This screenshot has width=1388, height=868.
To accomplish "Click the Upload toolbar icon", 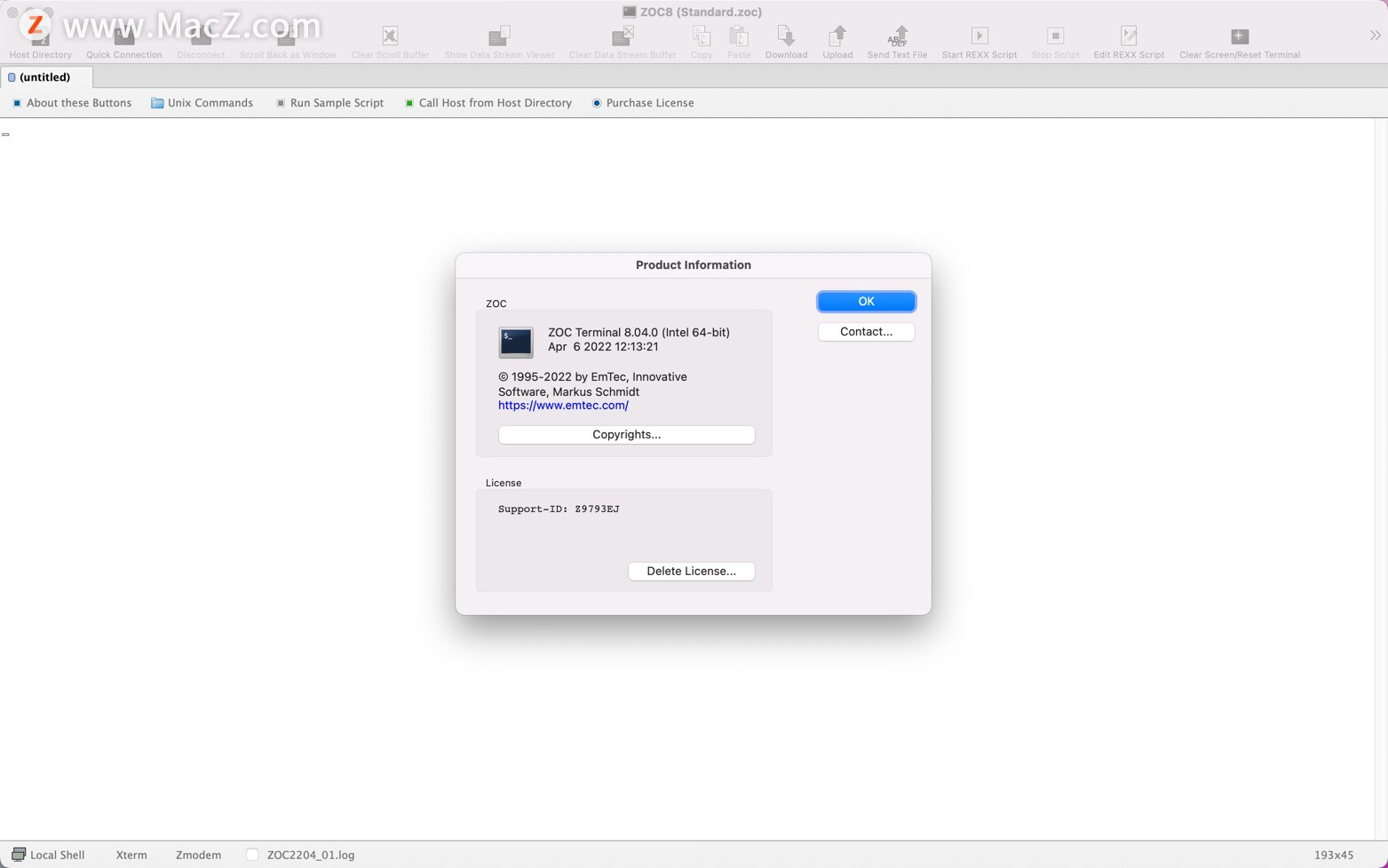I will coord(837,36).
